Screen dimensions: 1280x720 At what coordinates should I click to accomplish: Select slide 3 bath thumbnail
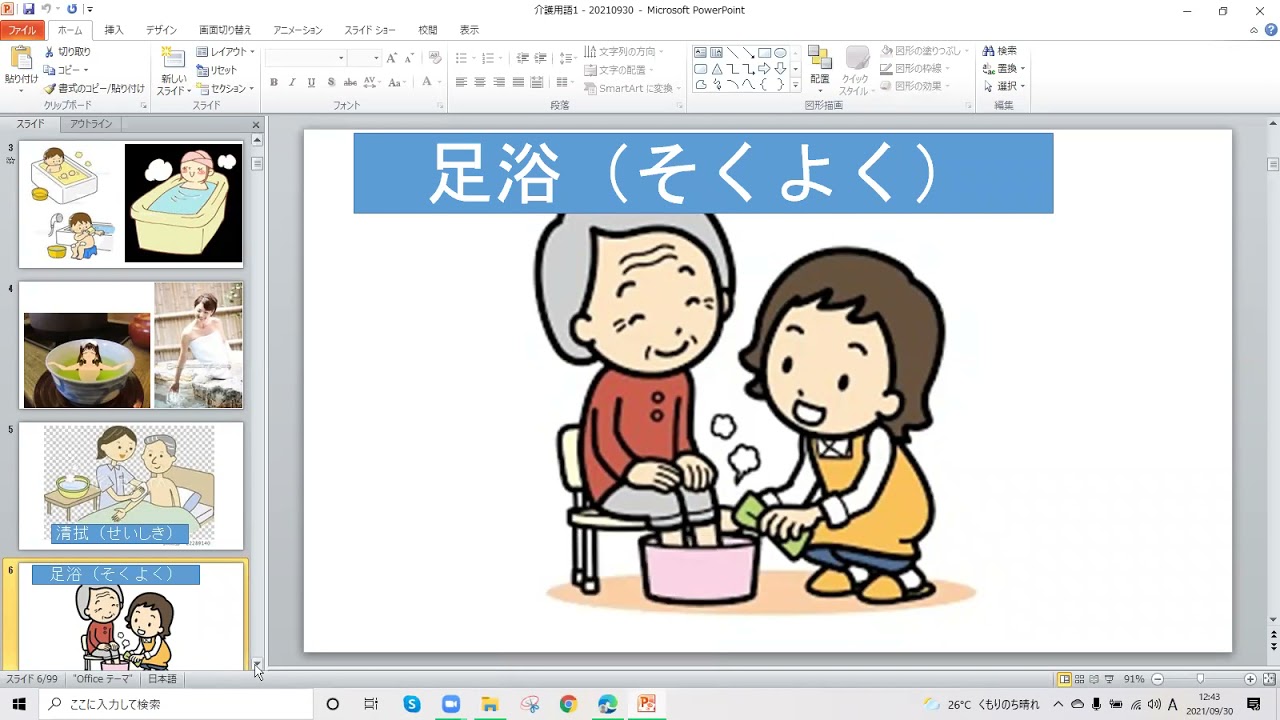click(131, 204)
